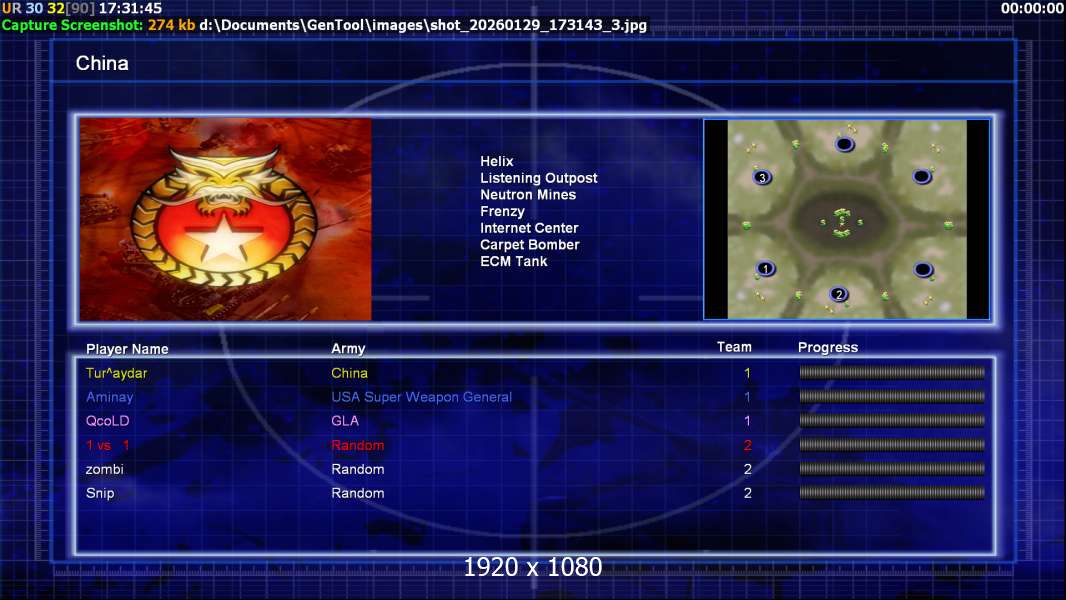Select the red player name '1 vs 1'

(107, 445)
